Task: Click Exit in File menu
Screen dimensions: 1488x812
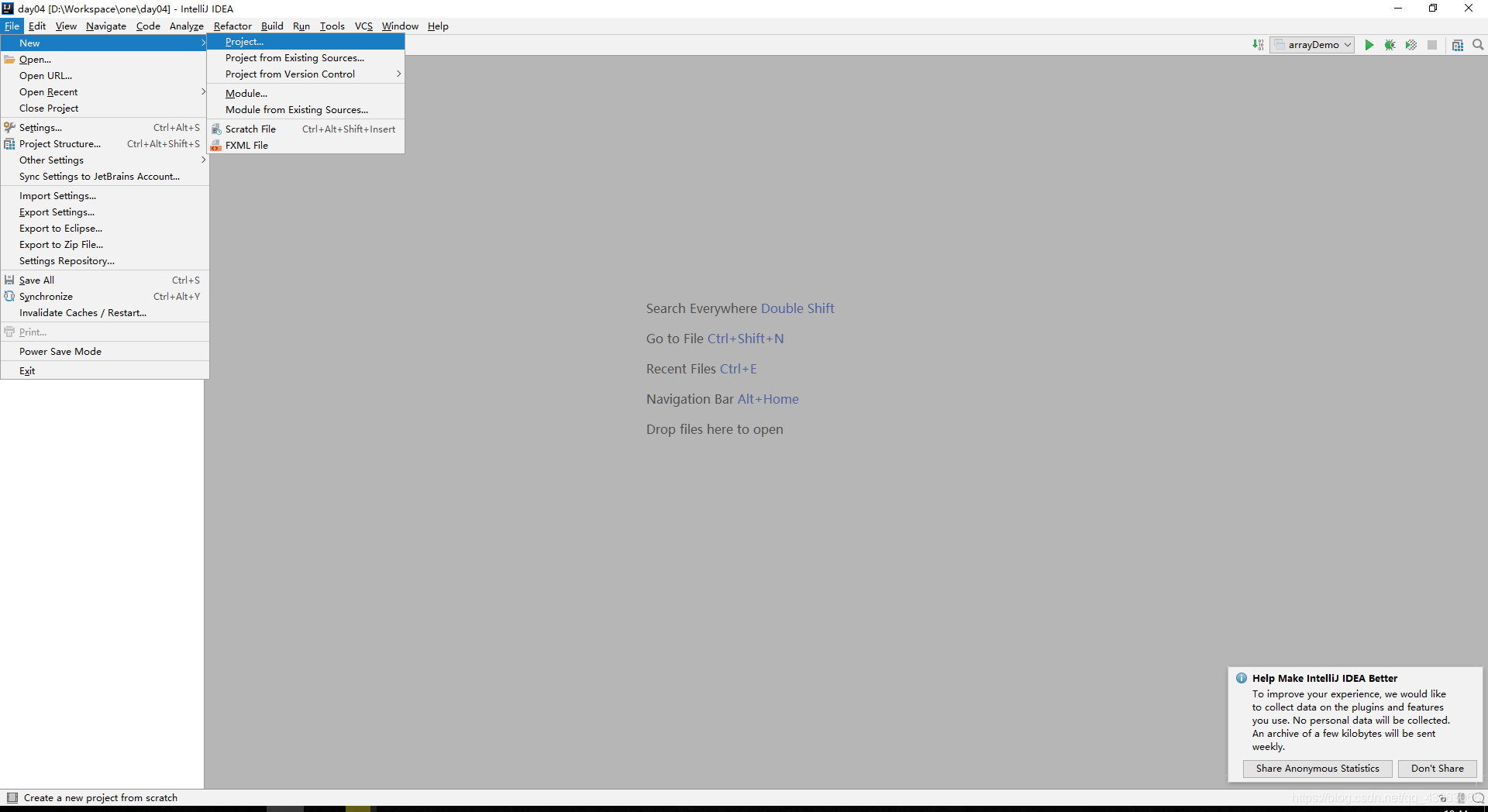Action: coord(105,370)
